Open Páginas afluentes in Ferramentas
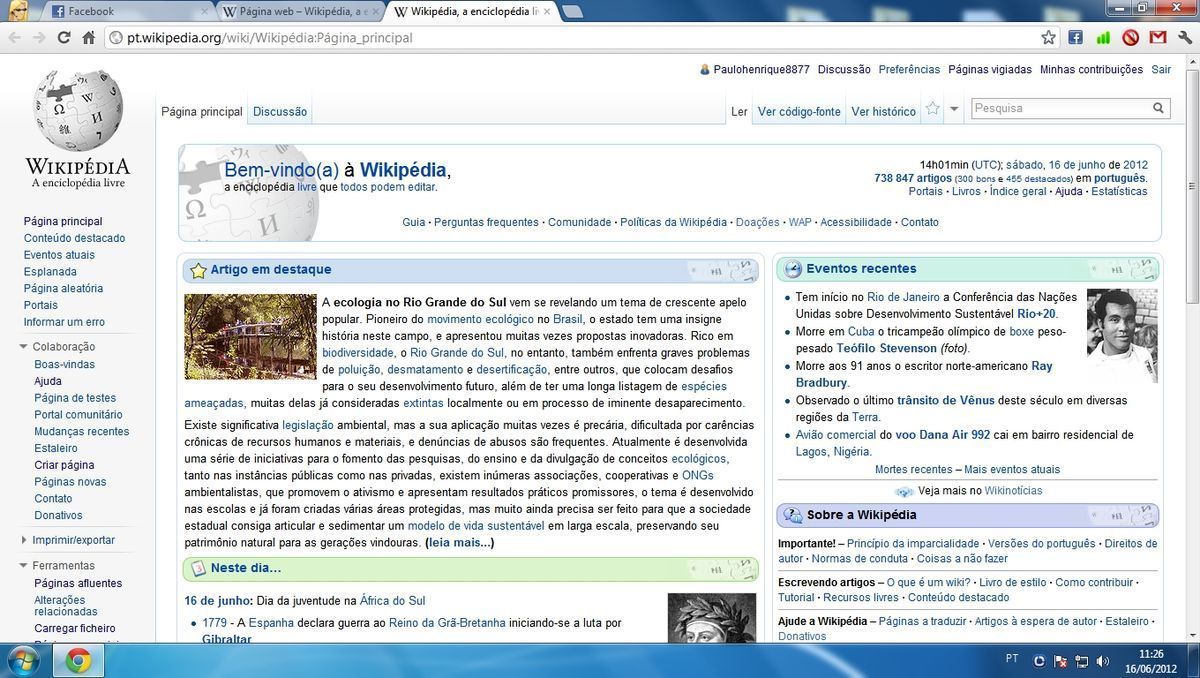This screenshot has width=1200, height=678. click(78, 584)
